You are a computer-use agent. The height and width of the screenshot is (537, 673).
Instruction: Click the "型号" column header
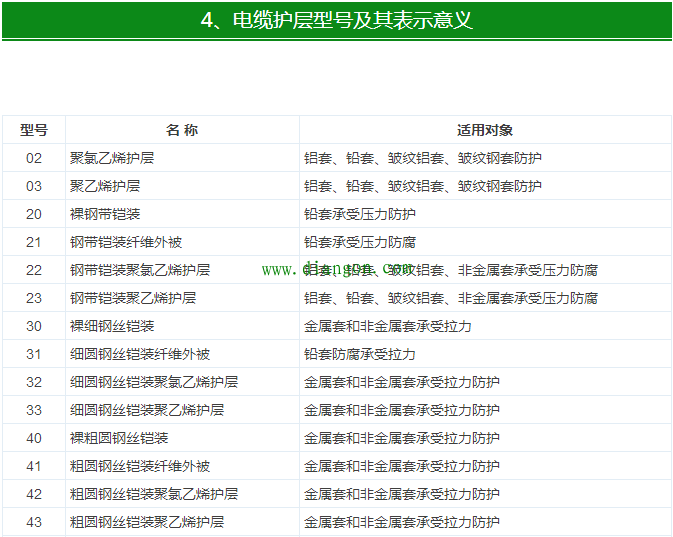34,130
